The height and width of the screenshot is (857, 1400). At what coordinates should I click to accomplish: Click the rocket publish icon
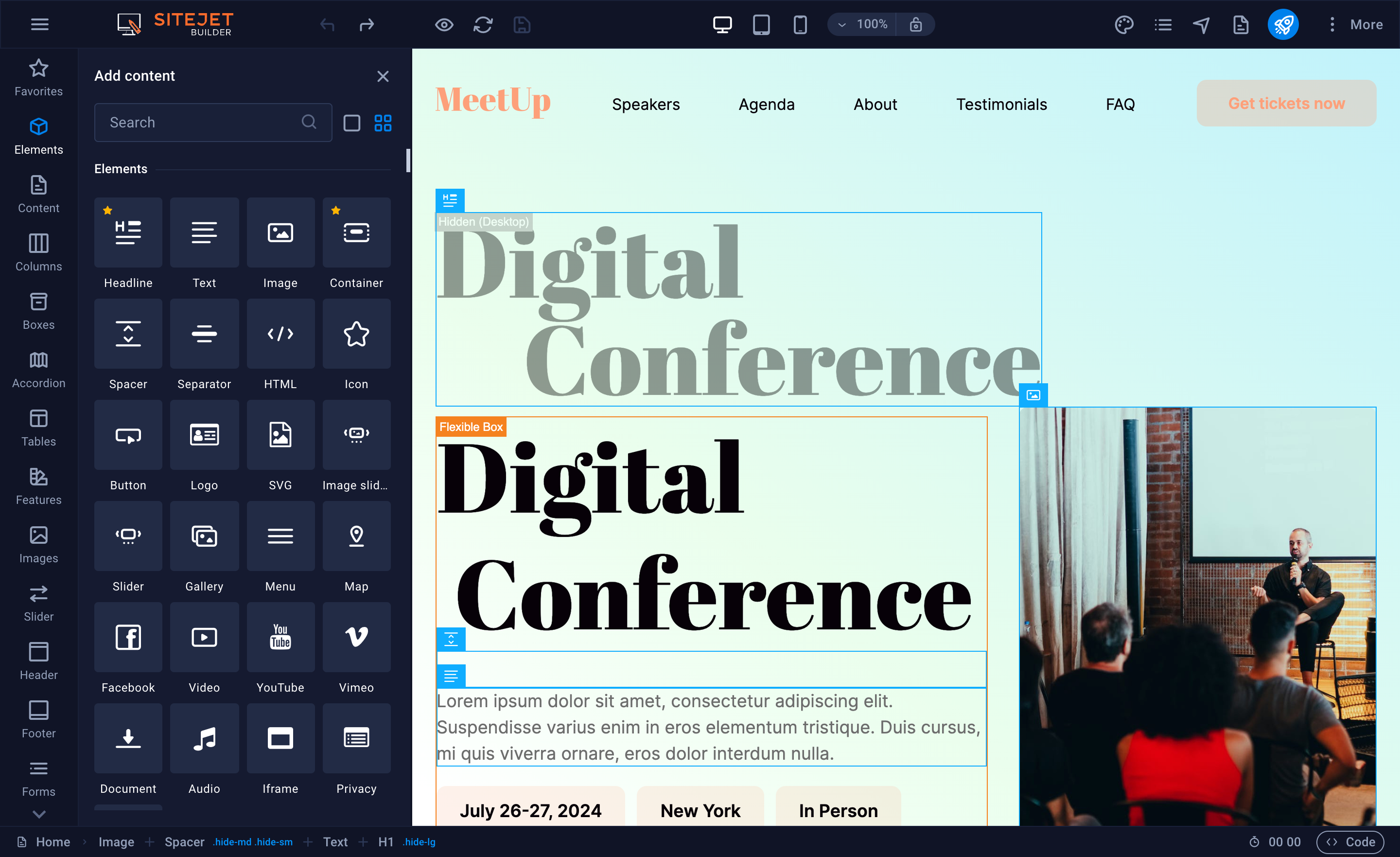(x=1282, y=24)
